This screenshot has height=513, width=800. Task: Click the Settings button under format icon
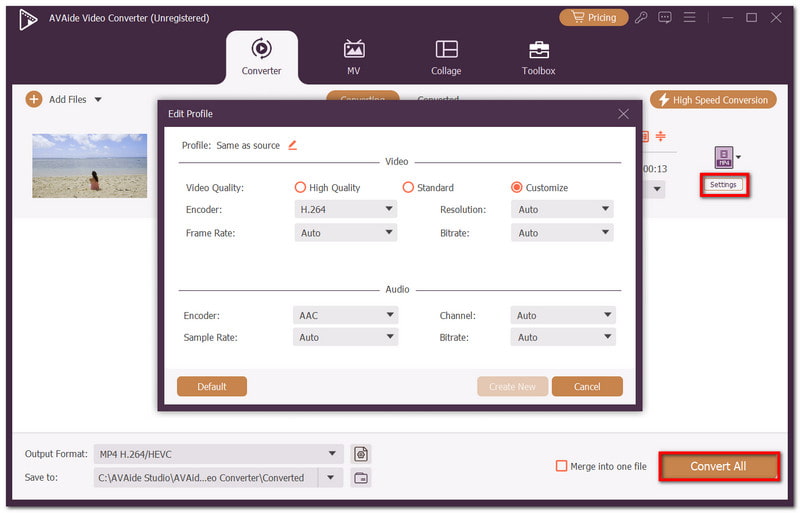[723, 185]
